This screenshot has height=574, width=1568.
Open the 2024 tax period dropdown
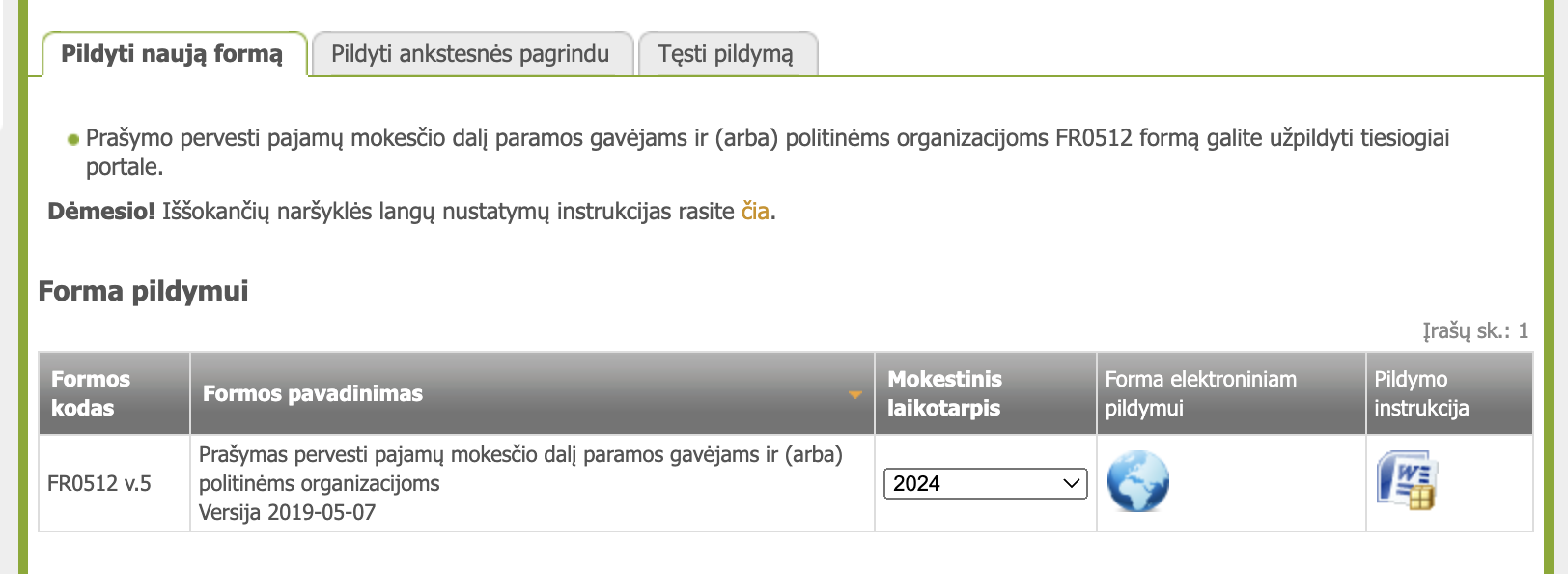pyautogui.click(x=985, y=483)
